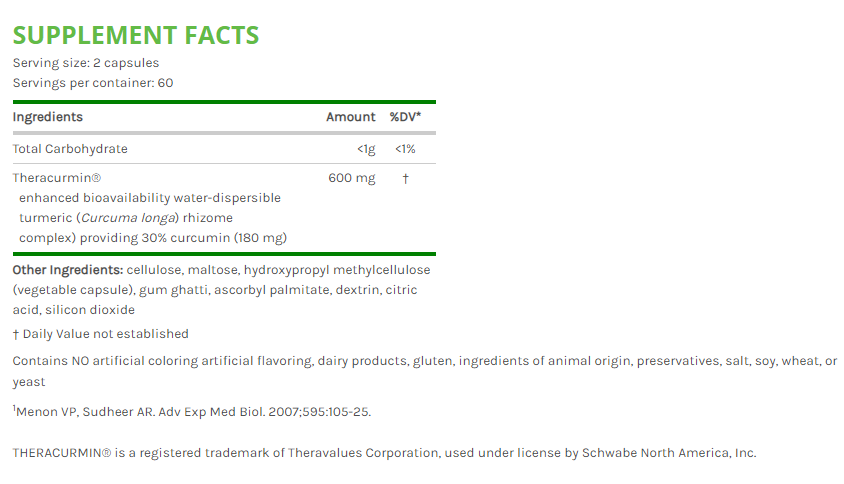Click the 'Serving size: 2 capsules' line
844x484 pixels.
(x=85, y=63)
